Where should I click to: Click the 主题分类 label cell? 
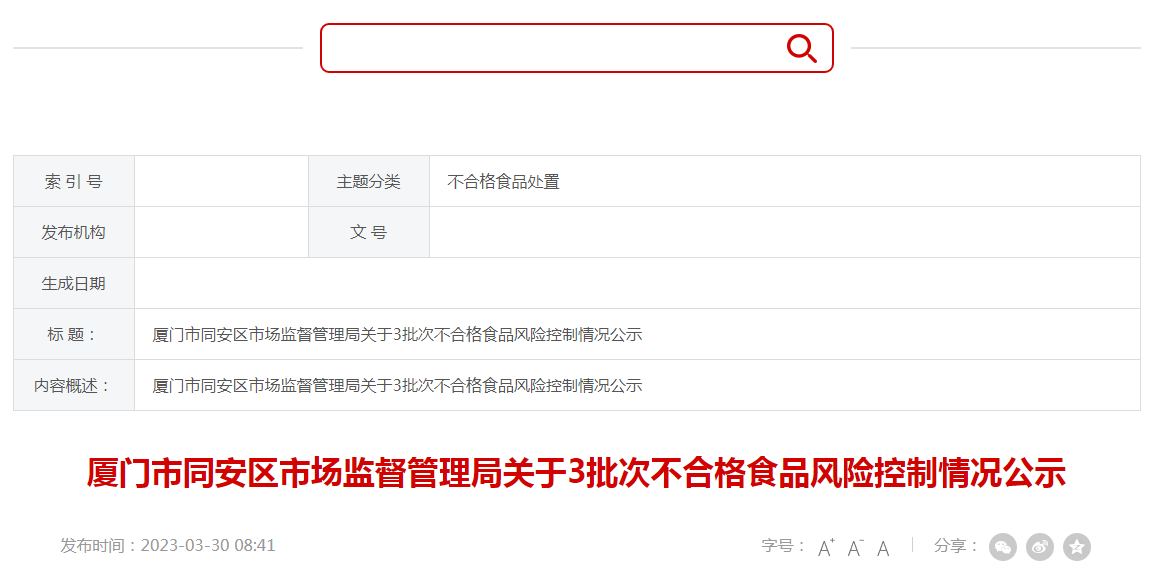point(369,181)
